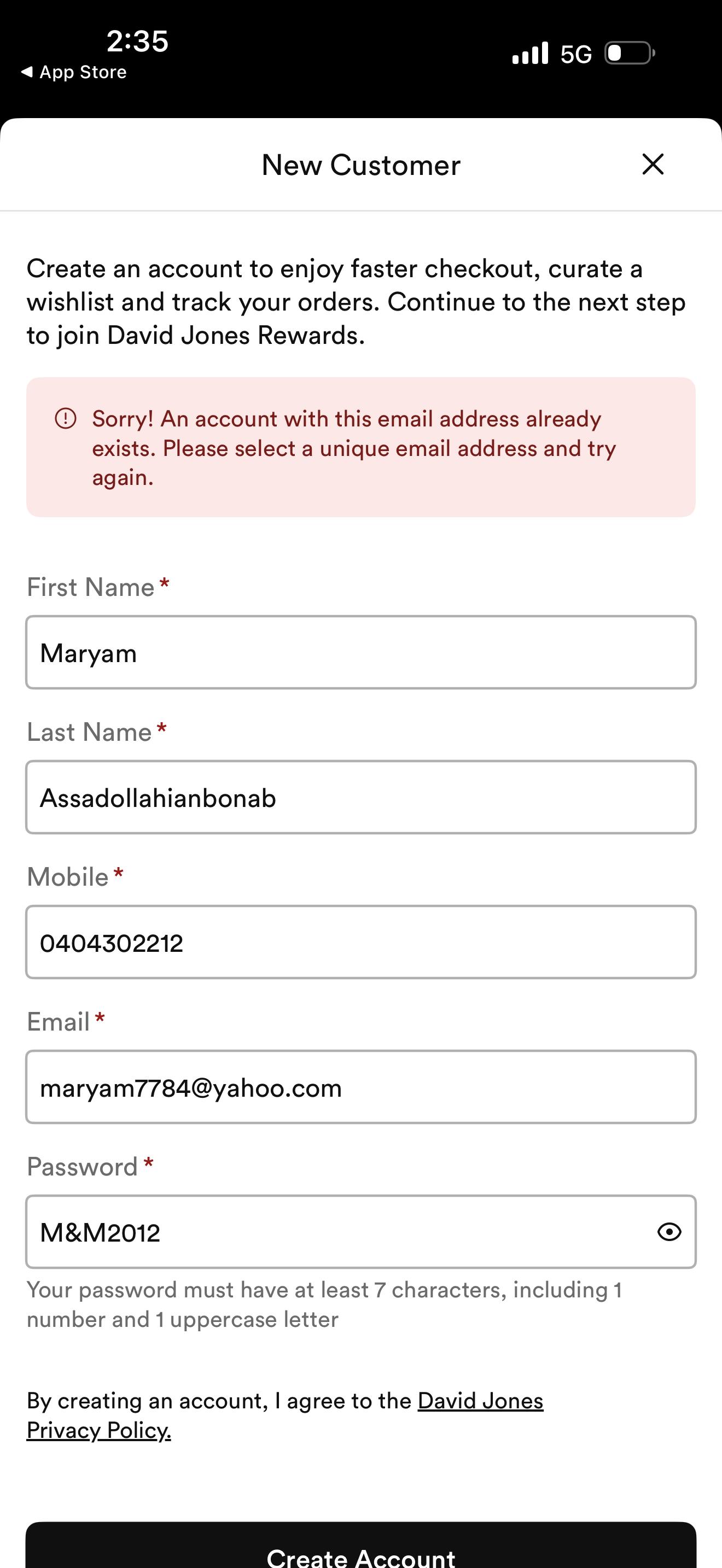Toggle password visibility eye icon
The height and width of the screenshot is (1568, 722).
(669, 1232)
